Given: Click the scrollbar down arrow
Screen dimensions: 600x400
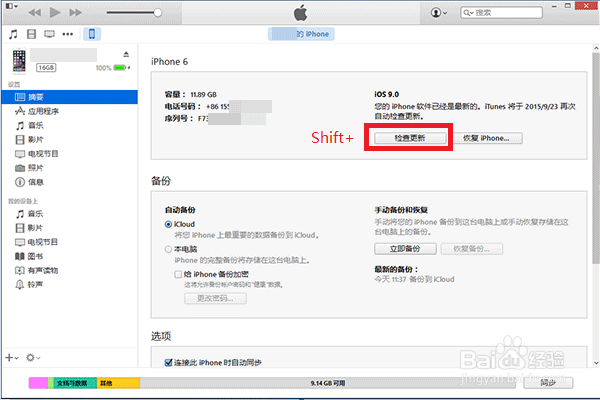Looking at the screenshot, I should coord(596,362).
